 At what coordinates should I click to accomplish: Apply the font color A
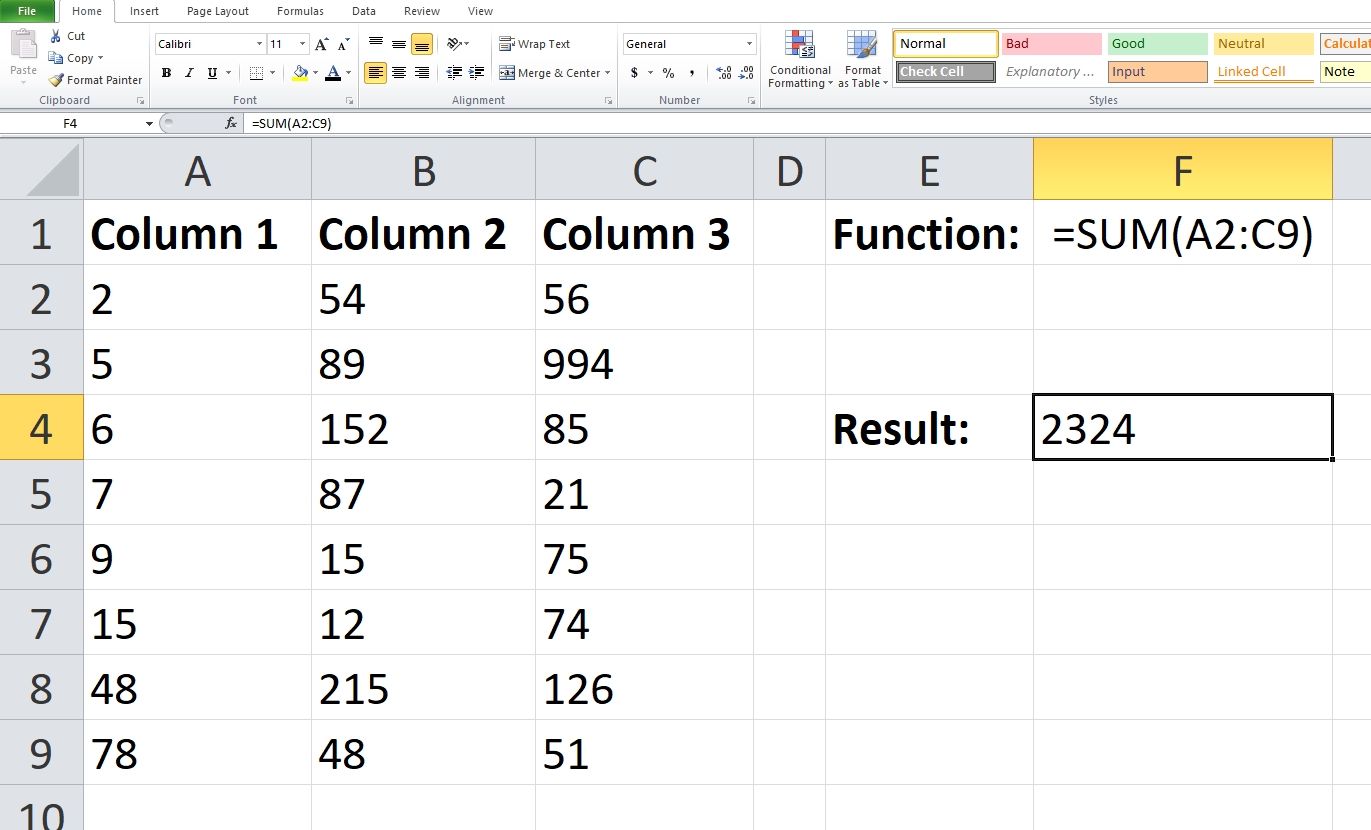pyautogui.click(x=333, y=73)
